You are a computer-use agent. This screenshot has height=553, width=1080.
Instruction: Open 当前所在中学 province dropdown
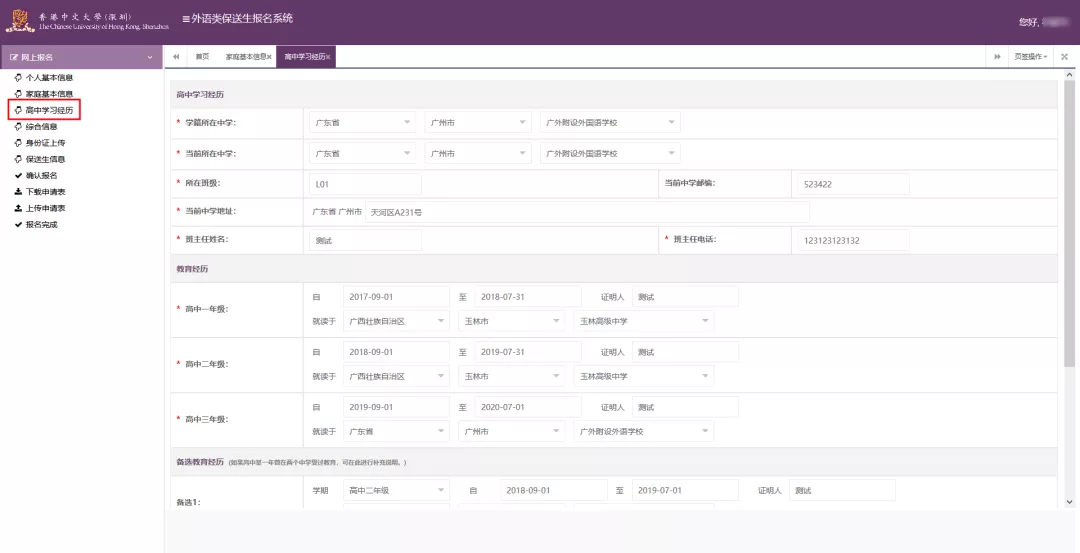(x=362, y=154)
